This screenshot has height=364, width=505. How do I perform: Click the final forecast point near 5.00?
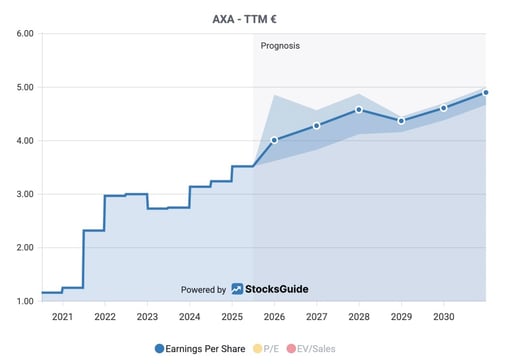486,93
